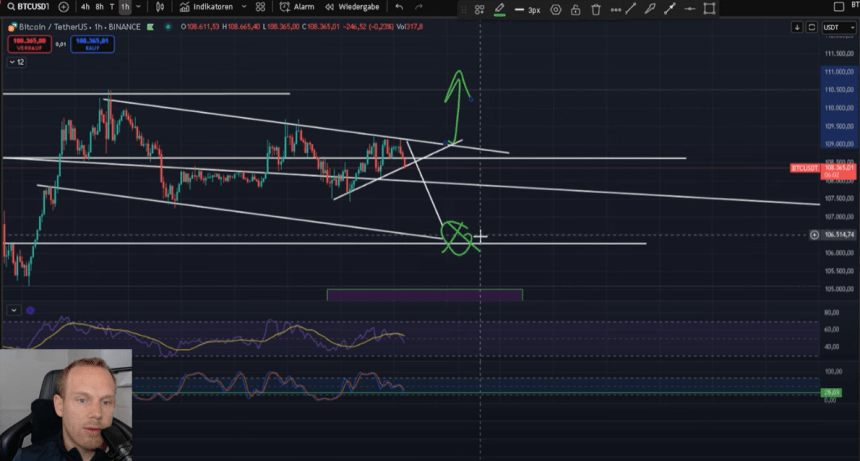This screenshot has width=860, height=461.
Task: Undo the last chart action
Action: coord(399,7)
